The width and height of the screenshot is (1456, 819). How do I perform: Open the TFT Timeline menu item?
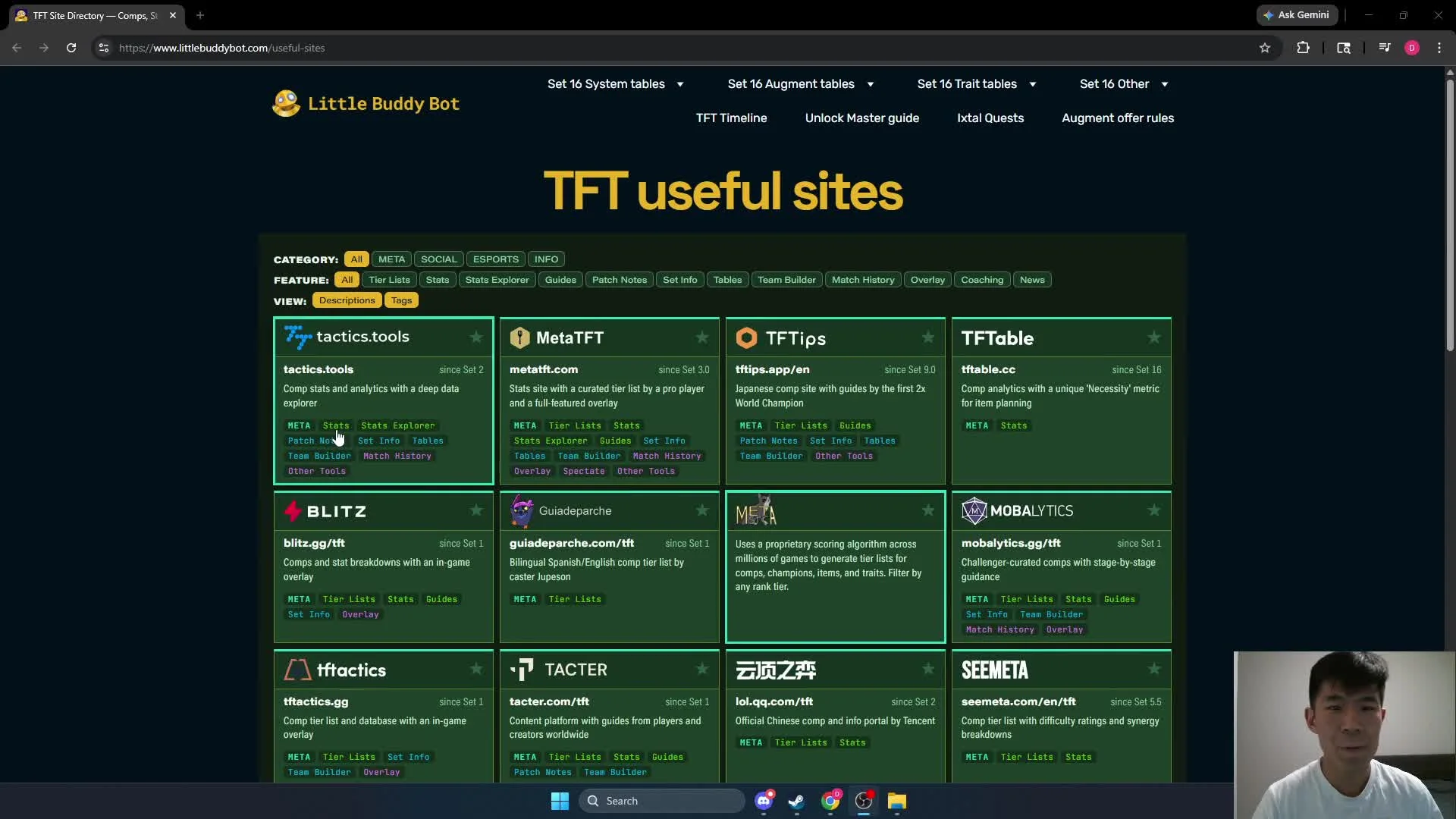coord(731,118)
